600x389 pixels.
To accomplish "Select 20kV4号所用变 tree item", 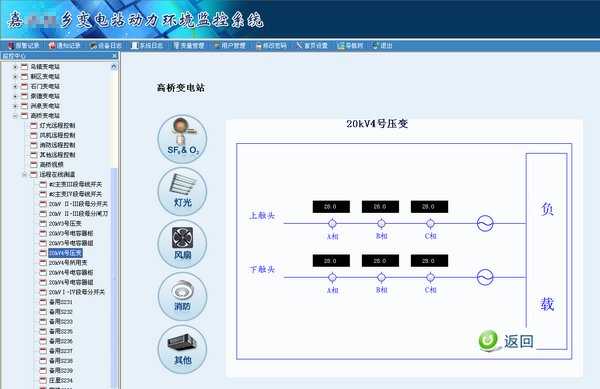I will click(68, 263).
